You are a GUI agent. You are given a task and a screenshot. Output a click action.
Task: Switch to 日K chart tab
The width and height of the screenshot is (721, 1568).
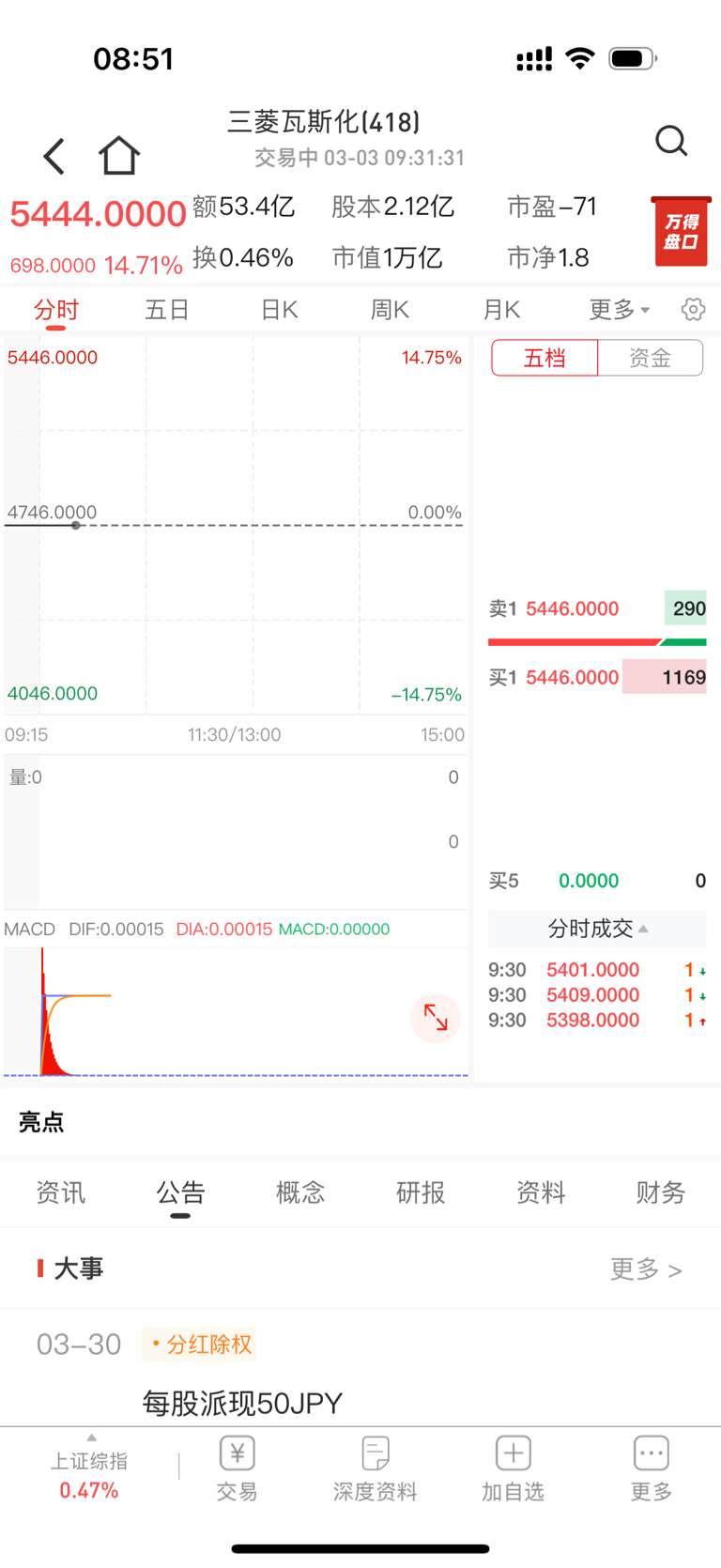click(x=279, y=310)
